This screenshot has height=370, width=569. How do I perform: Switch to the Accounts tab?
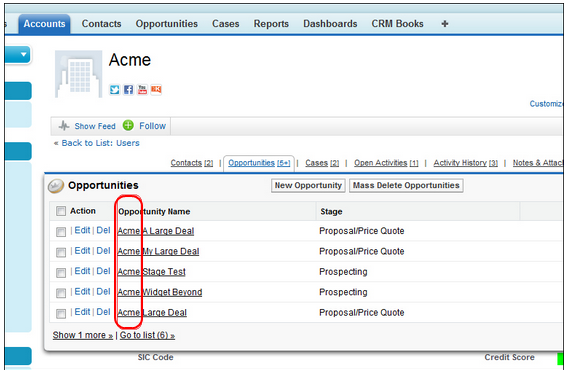coord(44,24)
